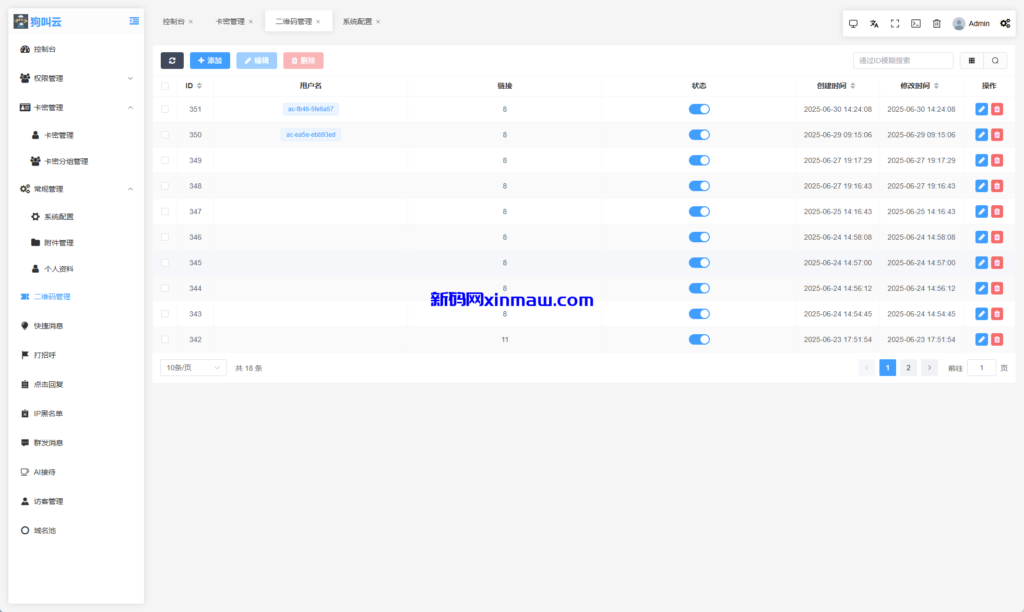The height and width of the screenshot is (612, 1024).
Task: Enter fullscreen mode via the header icon
Action: tap(895, 23)
